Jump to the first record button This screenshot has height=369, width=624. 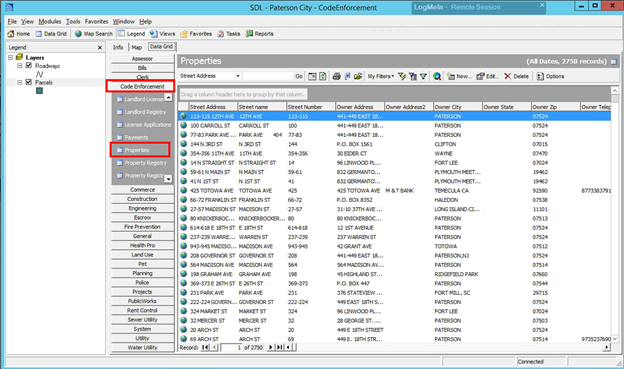pos(205,347)
